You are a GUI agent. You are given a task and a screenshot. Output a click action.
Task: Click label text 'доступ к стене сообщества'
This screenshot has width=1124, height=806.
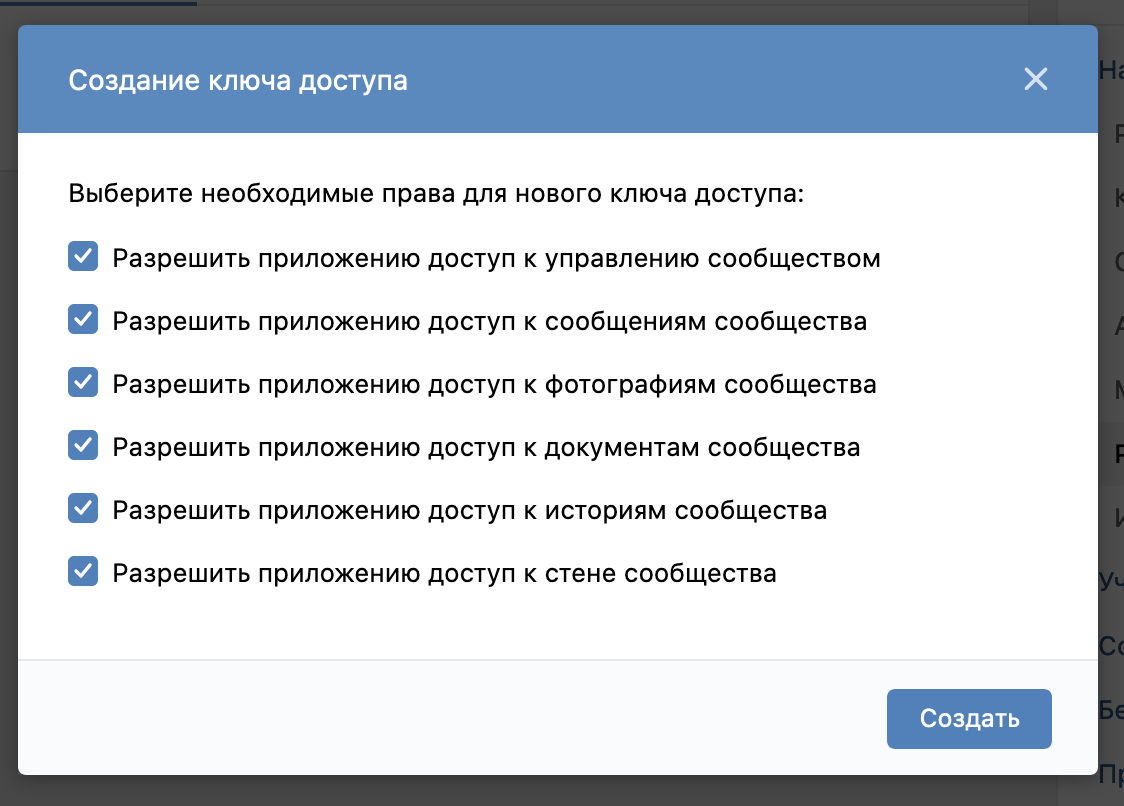pos(603,574)
